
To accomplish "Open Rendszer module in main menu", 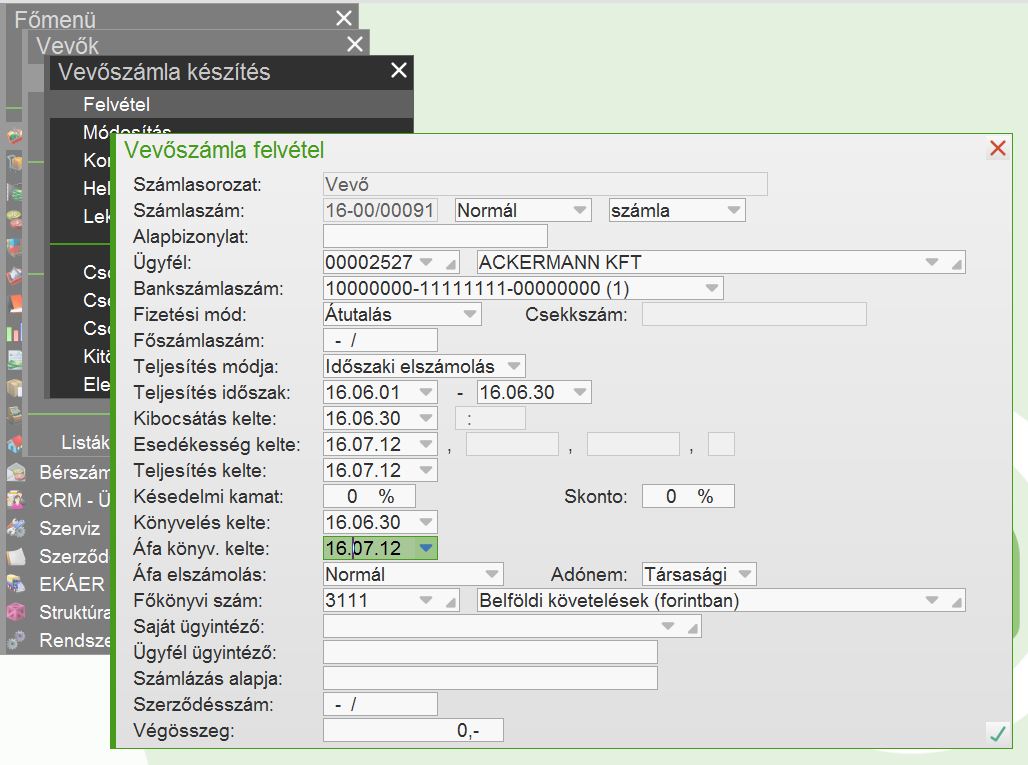I will point(74,640).
